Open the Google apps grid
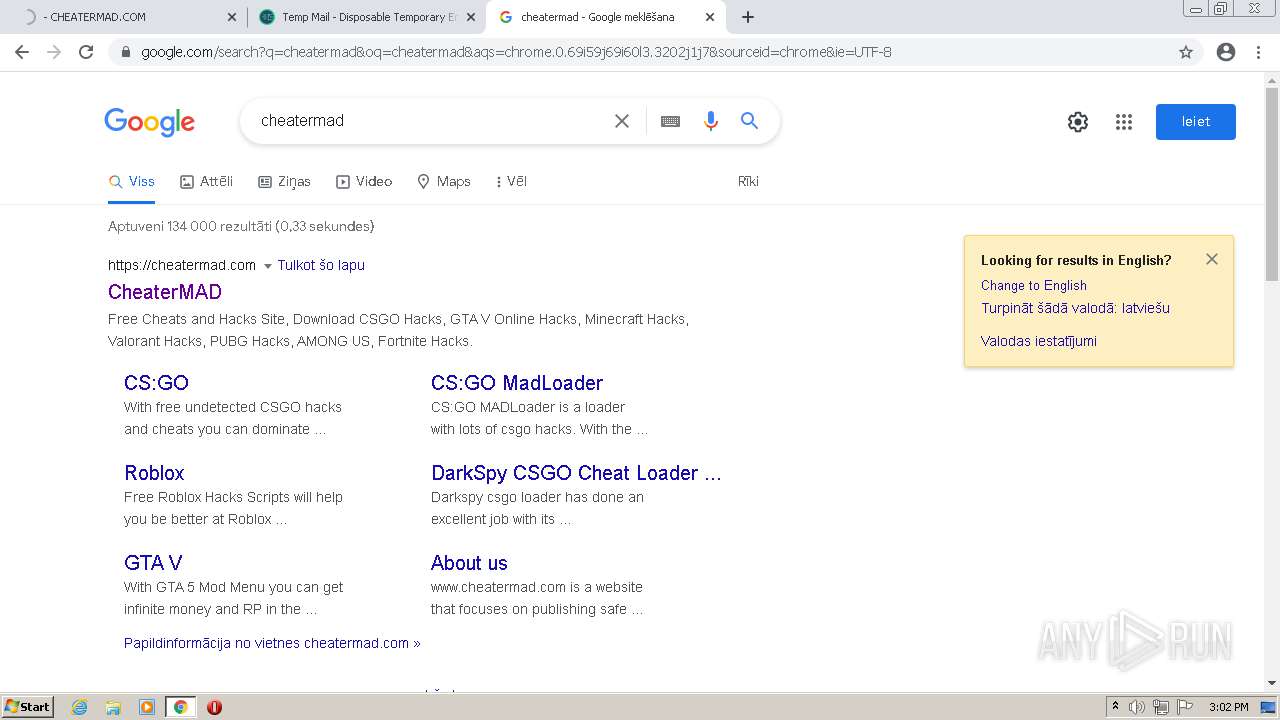Image resolution: width=1280 pixels, height=720 pixels. 1124,122
